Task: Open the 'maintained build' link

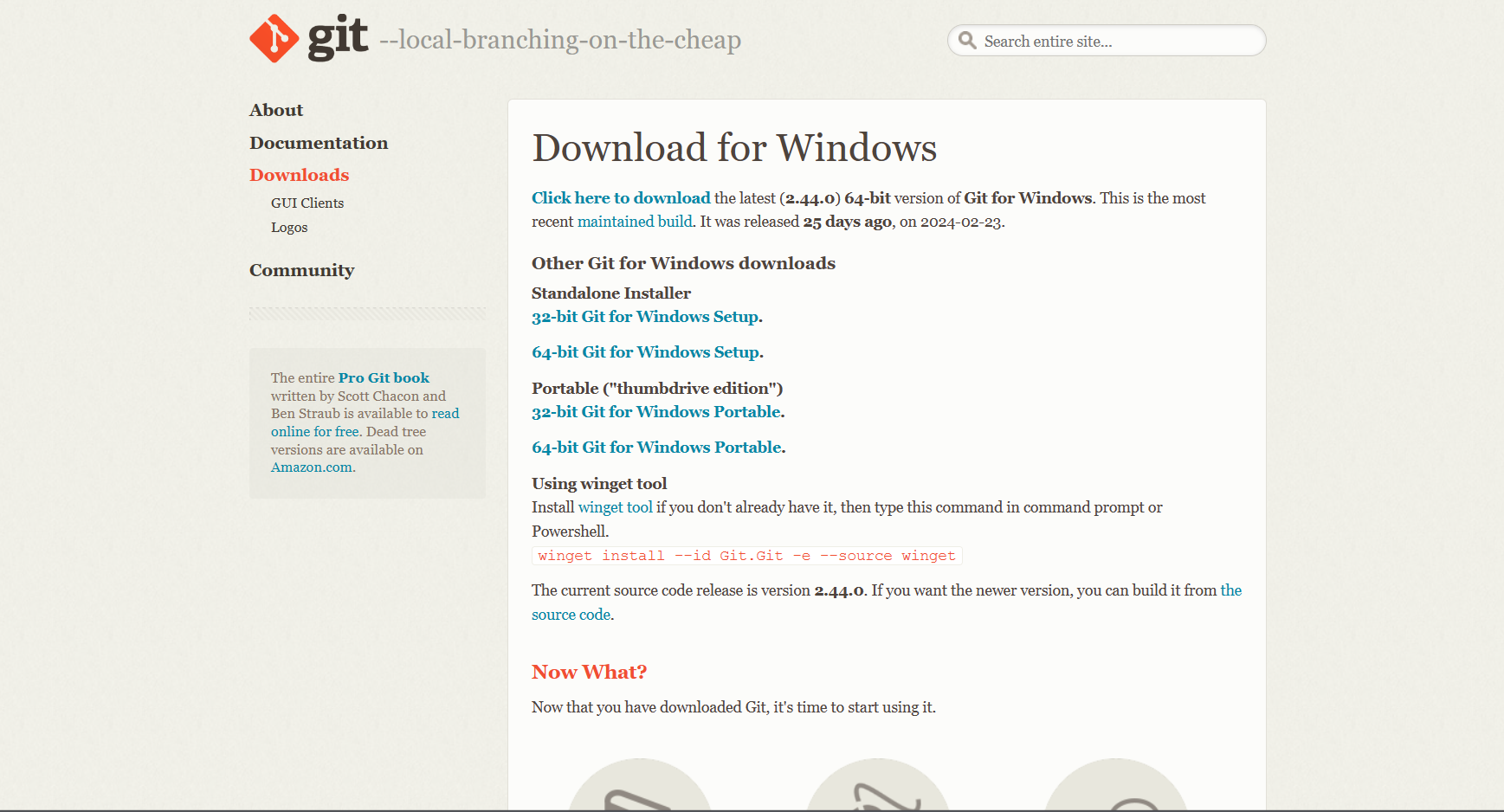Action: click(x=635, y=222)
